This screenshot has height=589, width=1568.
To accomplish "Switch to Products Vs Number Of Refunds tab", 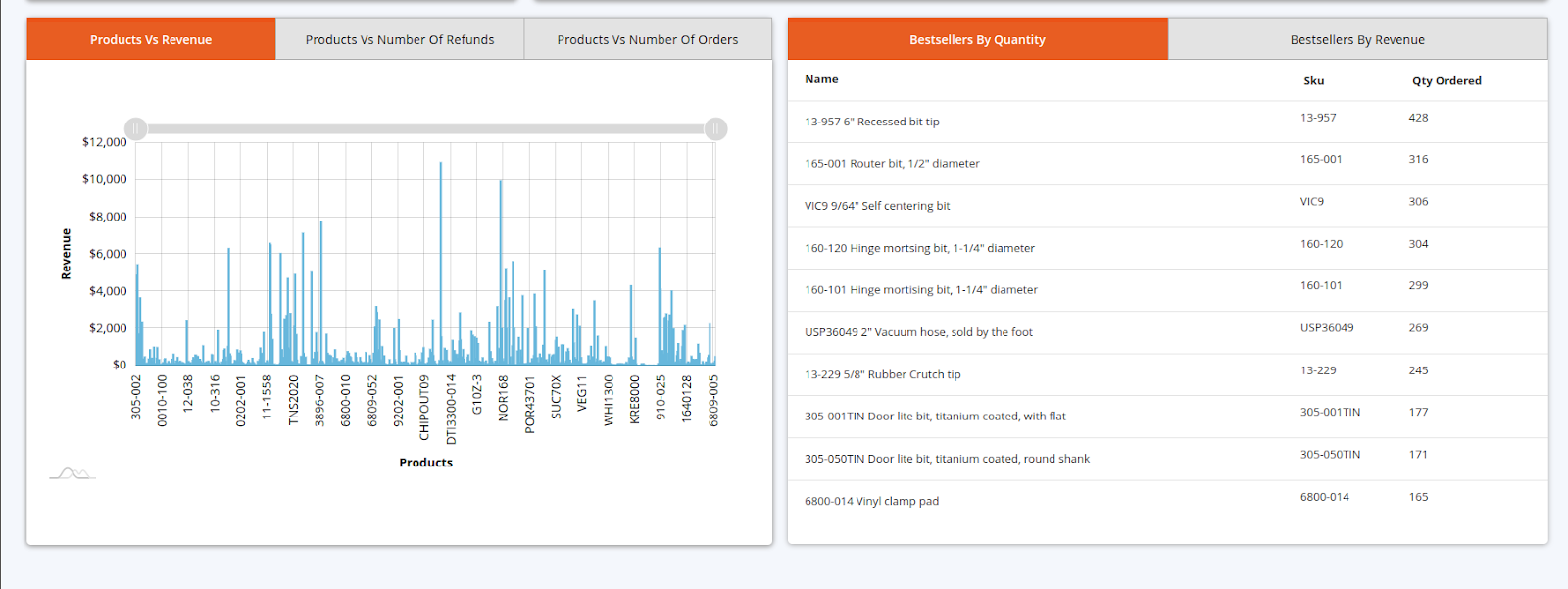I will pos(400,40).
